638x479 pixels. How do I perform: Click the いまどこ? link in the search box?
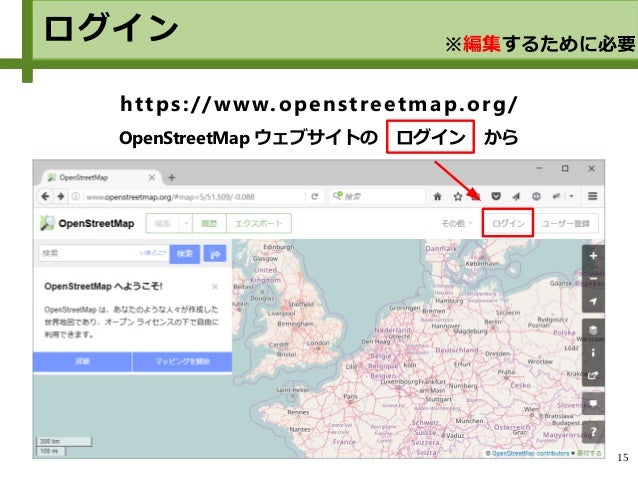(153, 253)
